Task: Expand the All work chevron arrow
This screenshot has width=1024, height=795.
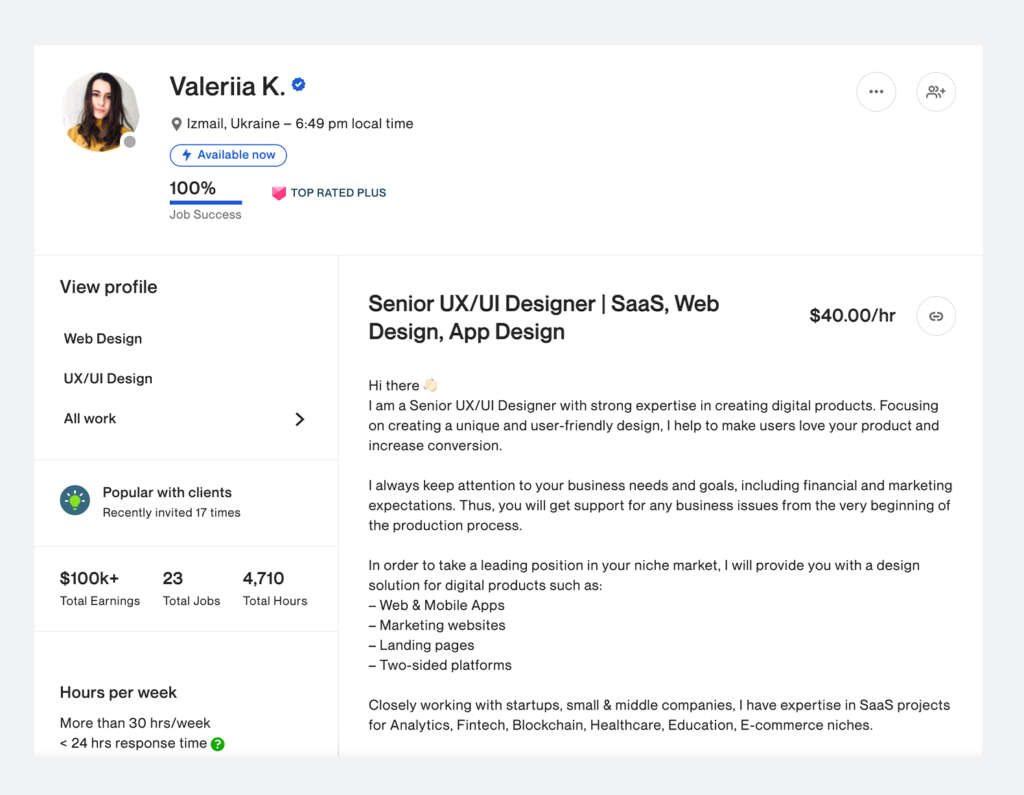Action: point(299,419)
